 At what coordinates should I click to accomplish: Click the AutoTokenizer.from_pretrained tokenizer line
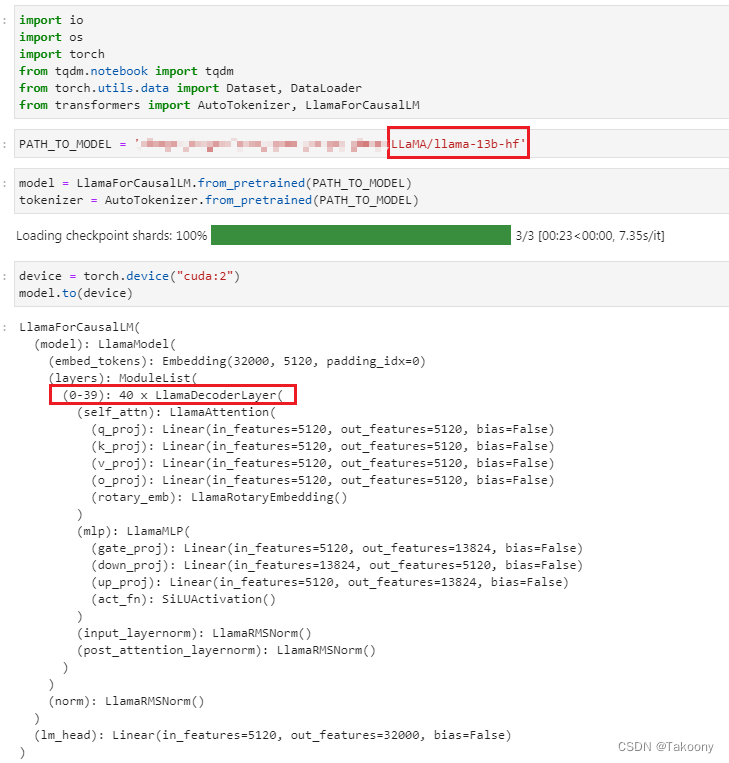219,200
